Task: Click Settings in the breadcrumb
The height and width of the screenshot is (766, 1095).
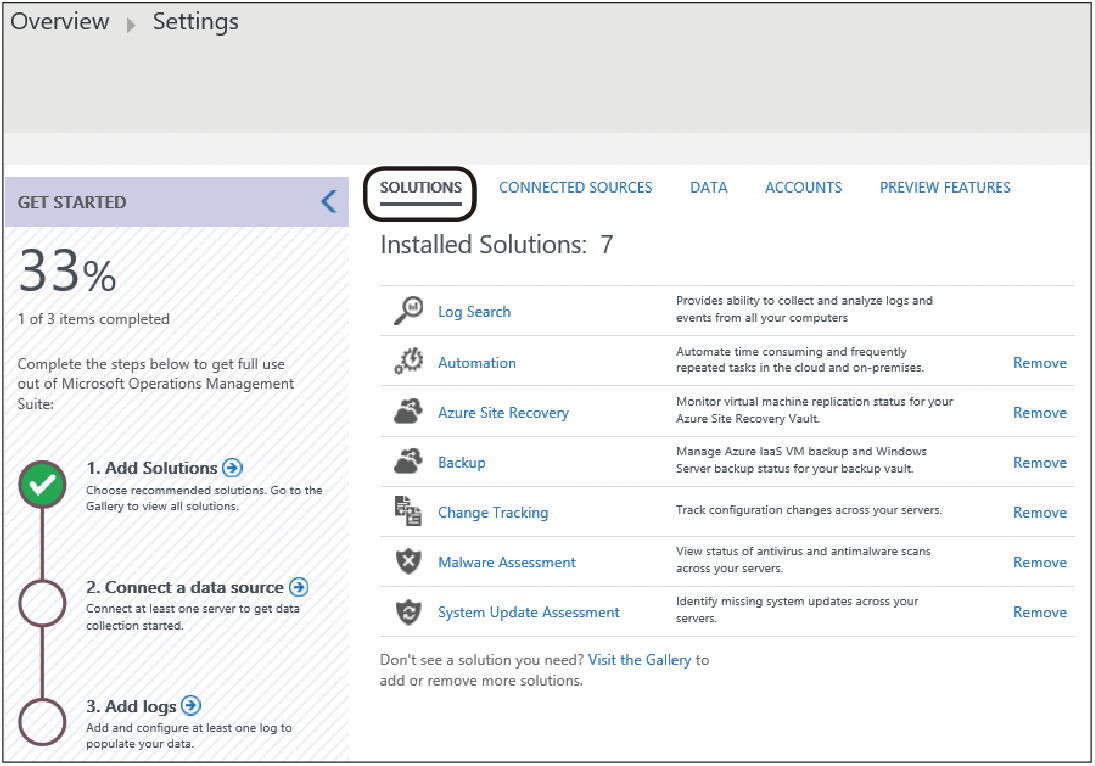Action: click(196, 22)
